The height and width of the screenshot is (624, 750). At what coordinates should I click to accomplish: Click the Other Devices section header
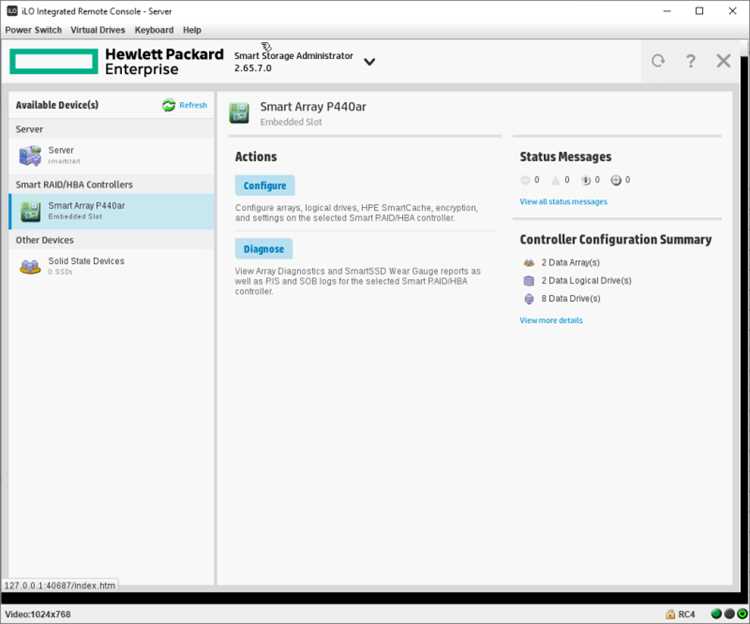coord(44,240)
